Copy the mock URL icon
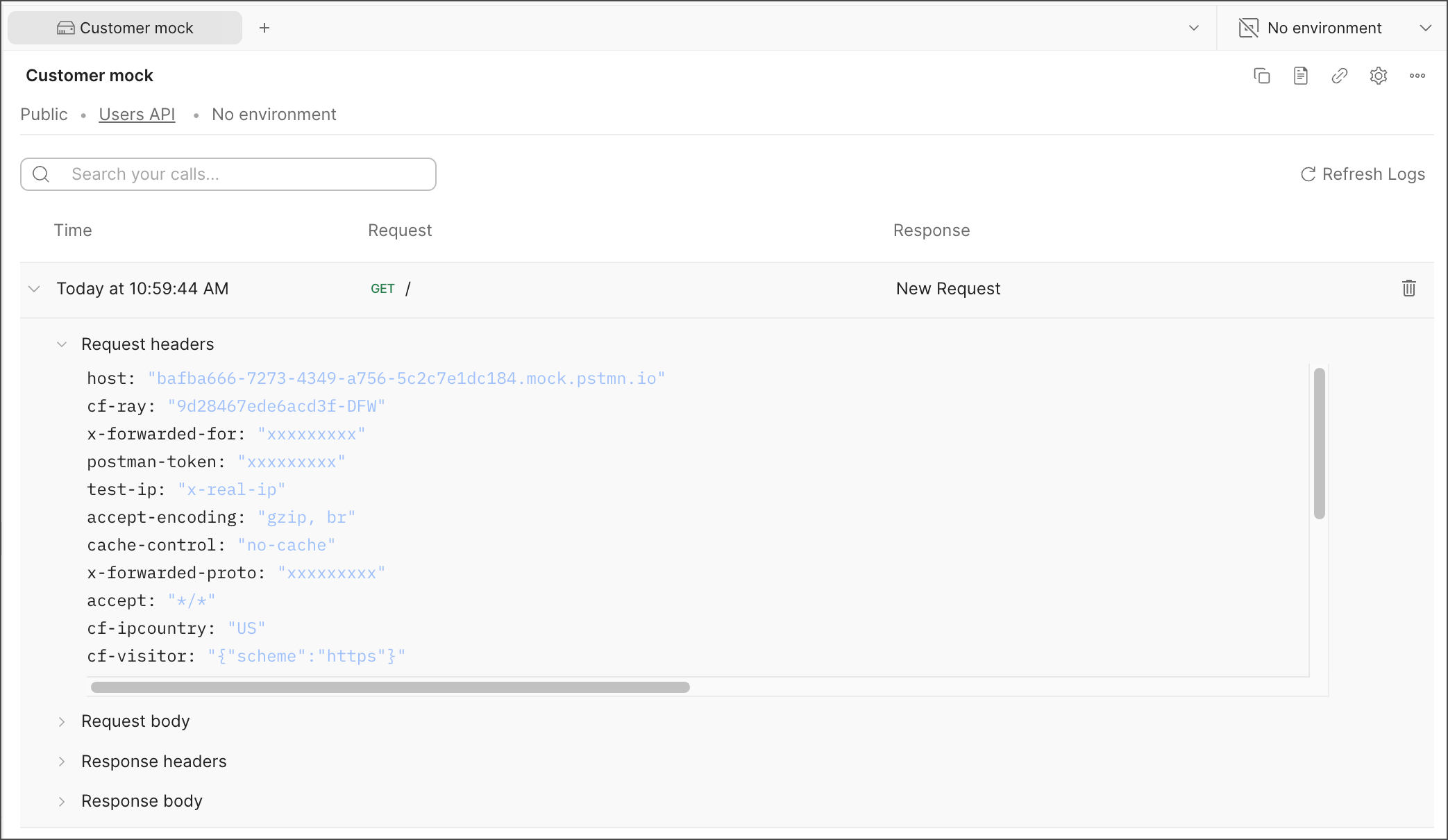Viewport: 1448px width, 840px height. (1262, 76)
